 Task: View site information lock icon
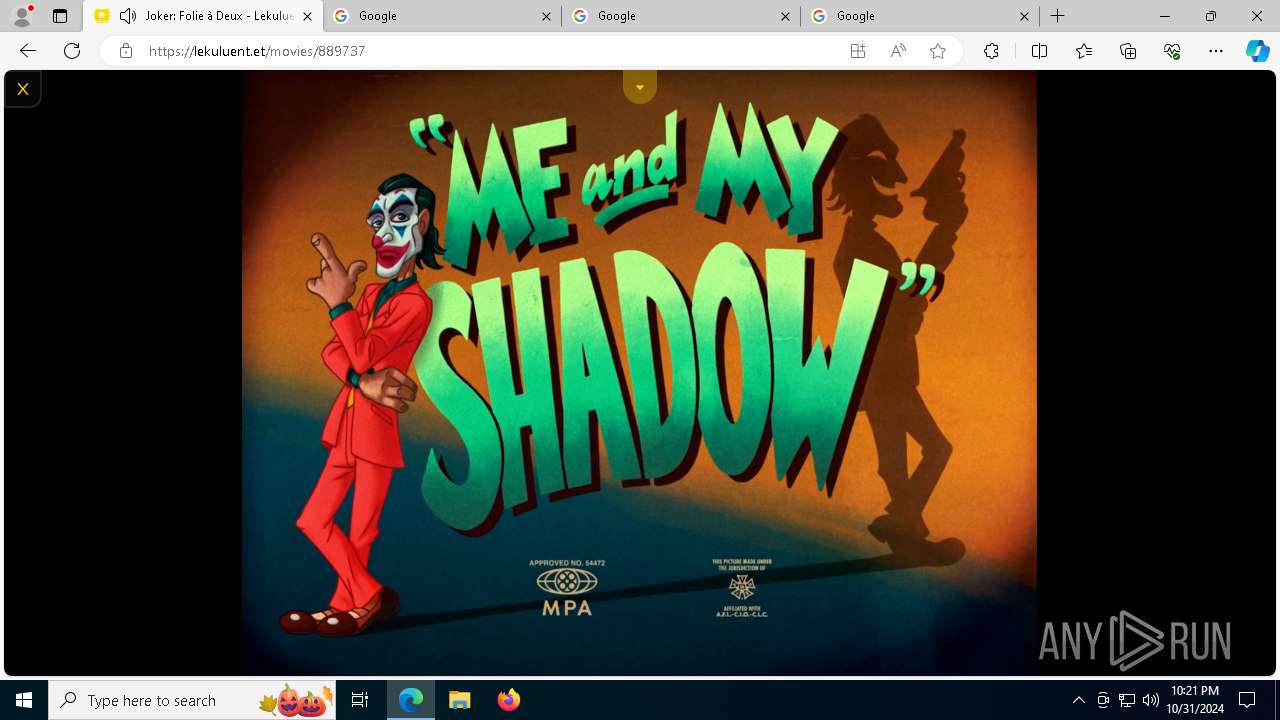pos(126,51)
